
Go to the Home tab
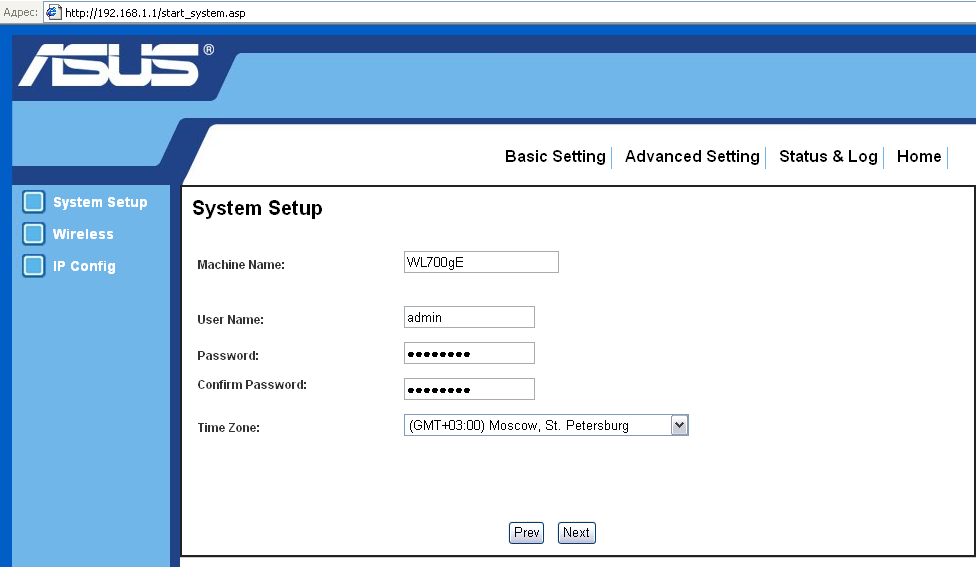click(x=919, y=156)
